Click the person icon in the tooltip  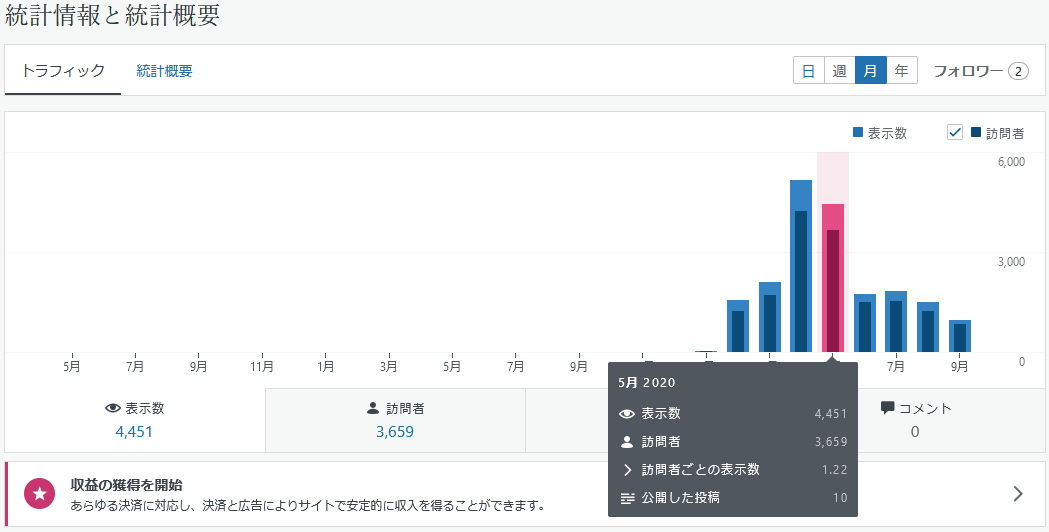pos(628,442)
